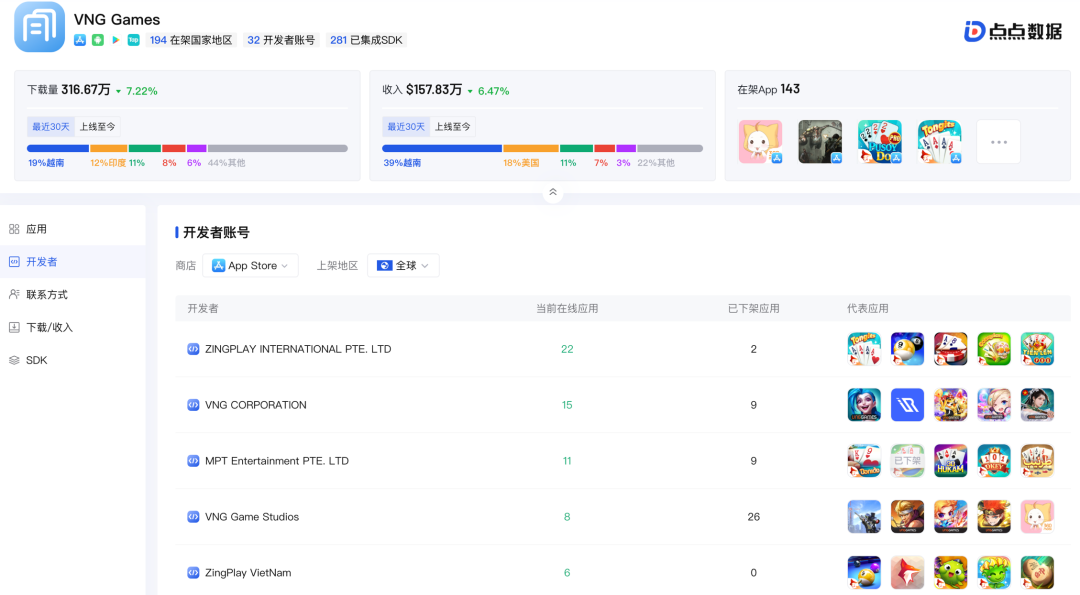
Task: Open the pink rabbit app in 在架App
Action: (760, 142)
